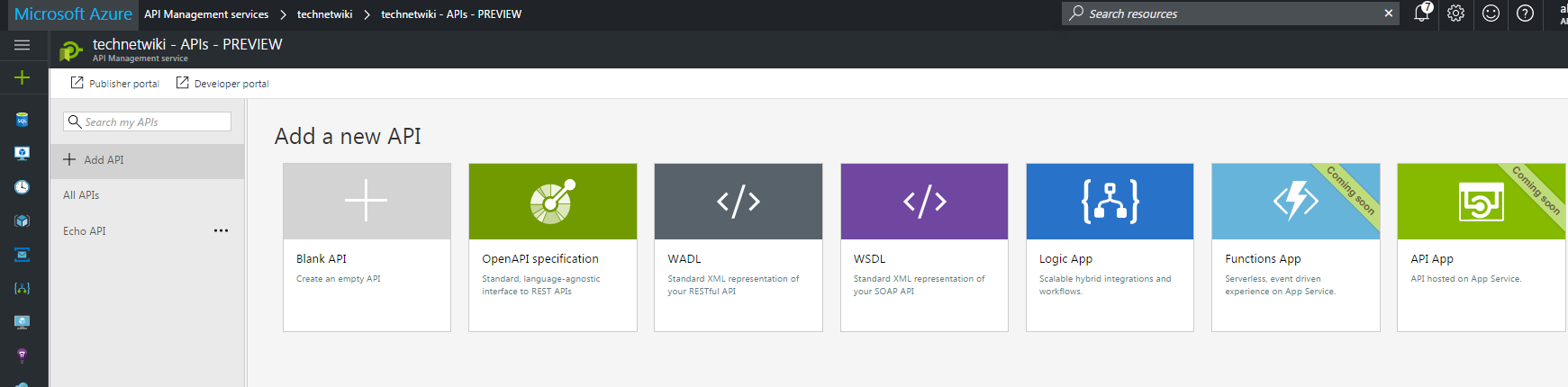Viewport: 1568px width, 387px height.
Task: Open the help question mark icon
Action: [x=1525, y=13]
